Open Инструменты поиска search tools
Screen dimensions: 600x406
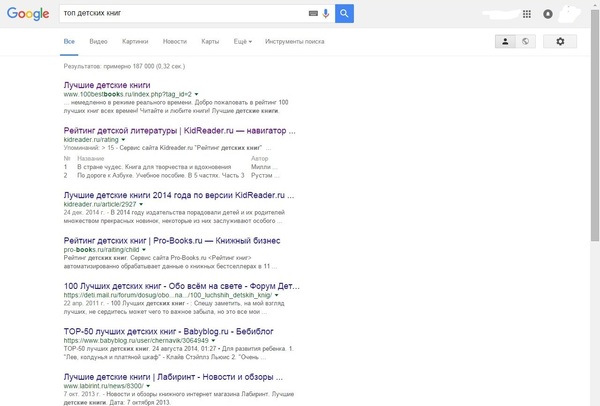(x=297, y=42)
